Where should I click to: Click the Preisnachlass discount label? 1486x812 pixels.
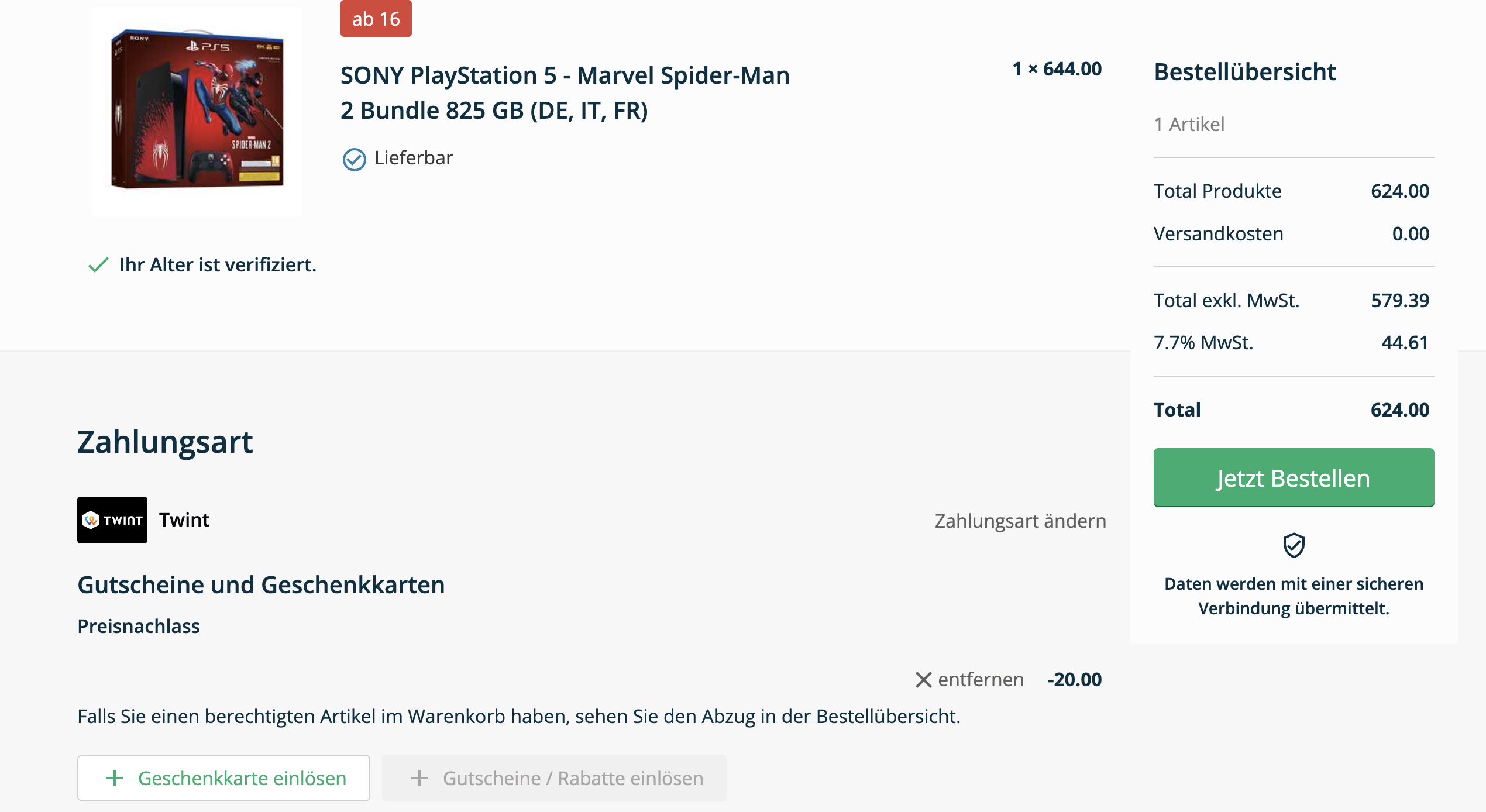(x=139, y=626)
